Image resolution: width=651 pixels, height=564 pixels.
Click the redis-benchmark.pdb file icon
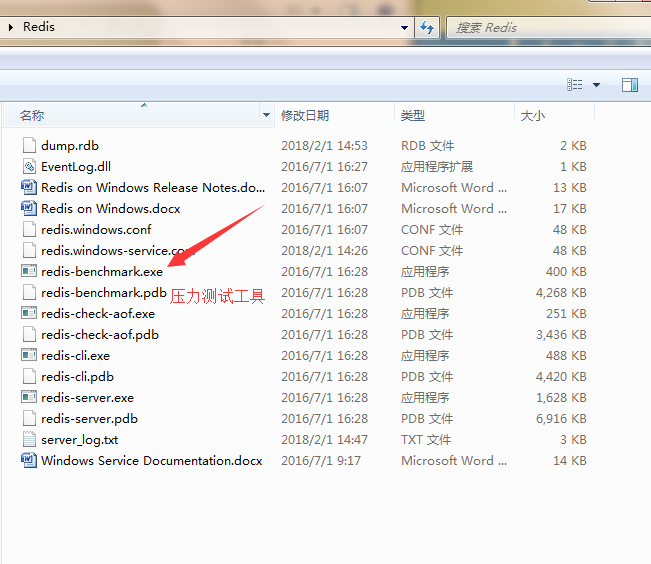tap(29, 292)
